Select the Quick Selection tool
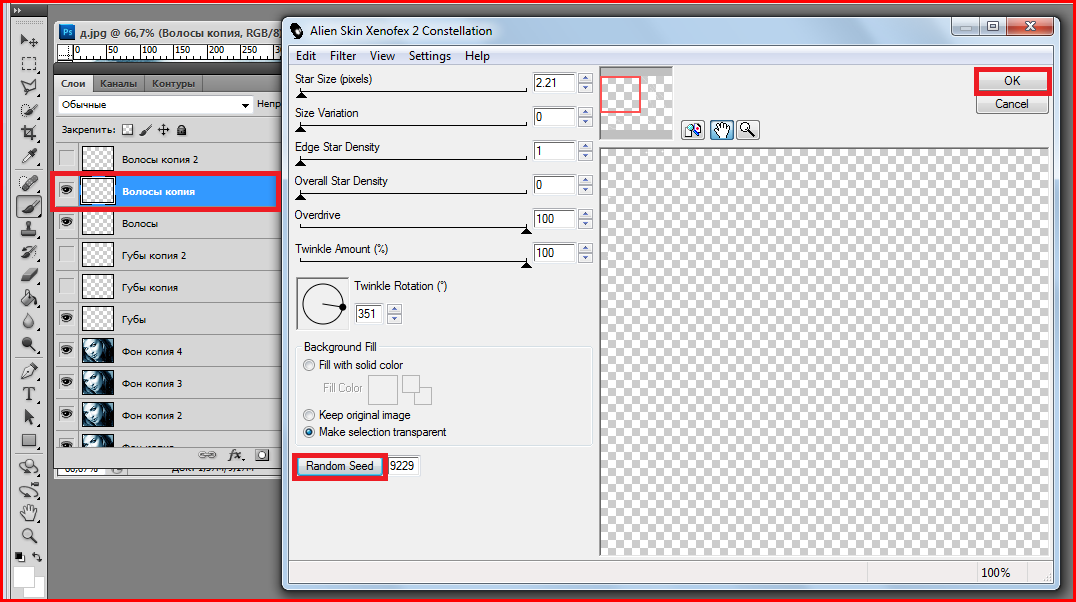 pos(29,110)
